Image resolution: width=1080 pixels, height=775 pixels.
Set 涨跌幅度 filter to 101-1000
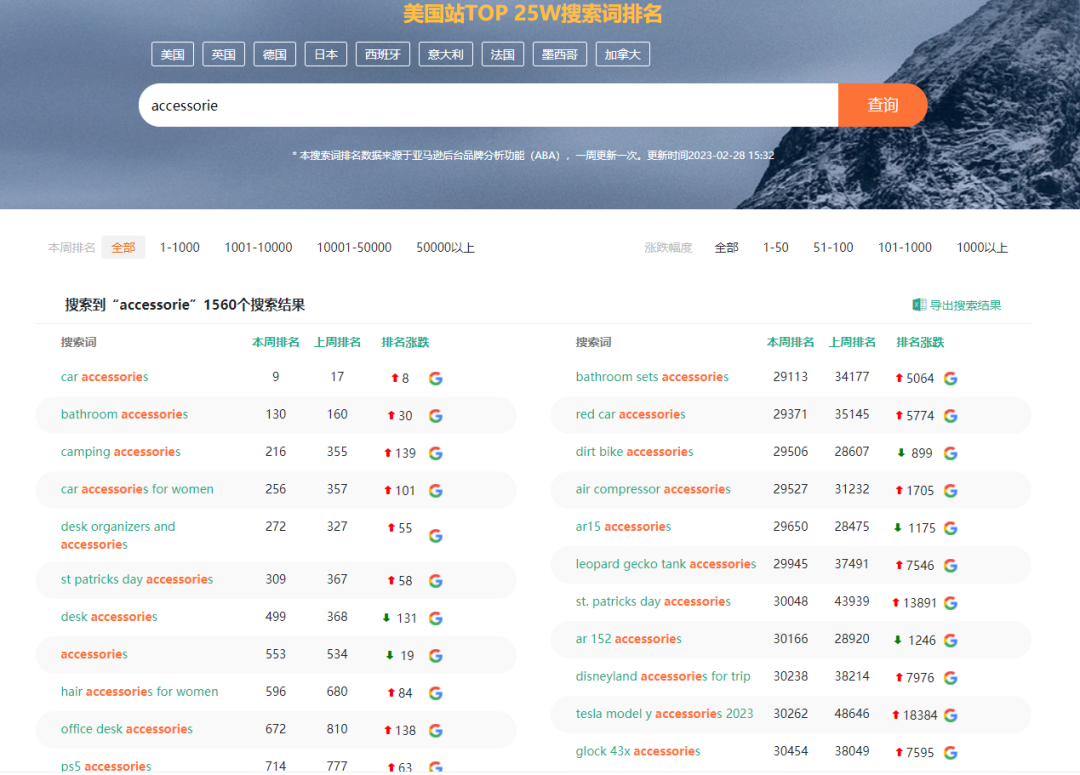904,247
